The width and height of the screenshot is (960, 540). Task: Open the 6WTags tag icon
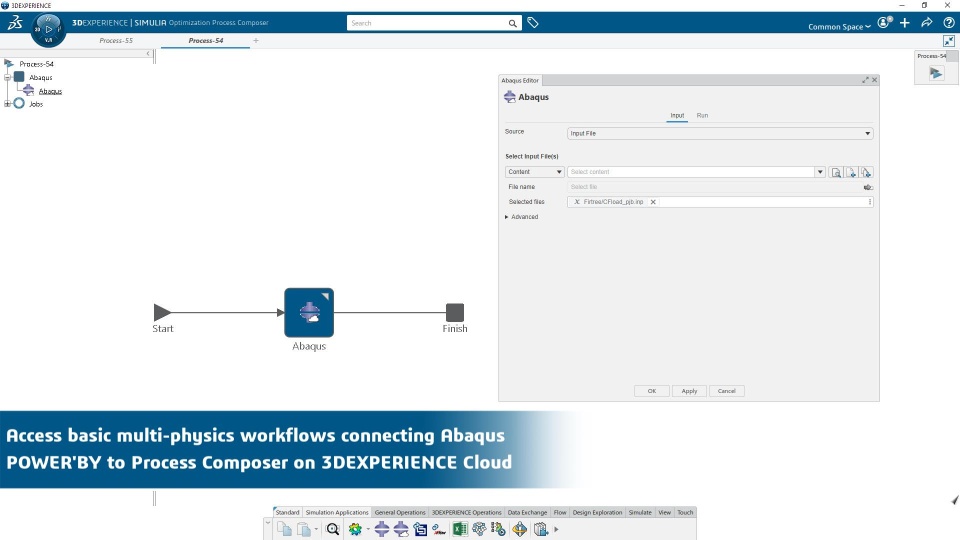tap(533, 23)
